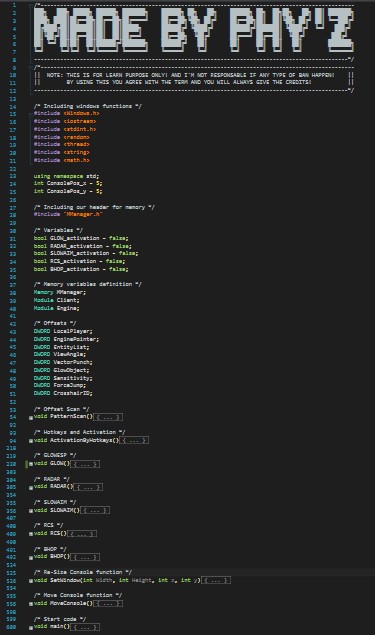Place cursor on #include <string> line
The image size is (375, 635).
[62, 152]
